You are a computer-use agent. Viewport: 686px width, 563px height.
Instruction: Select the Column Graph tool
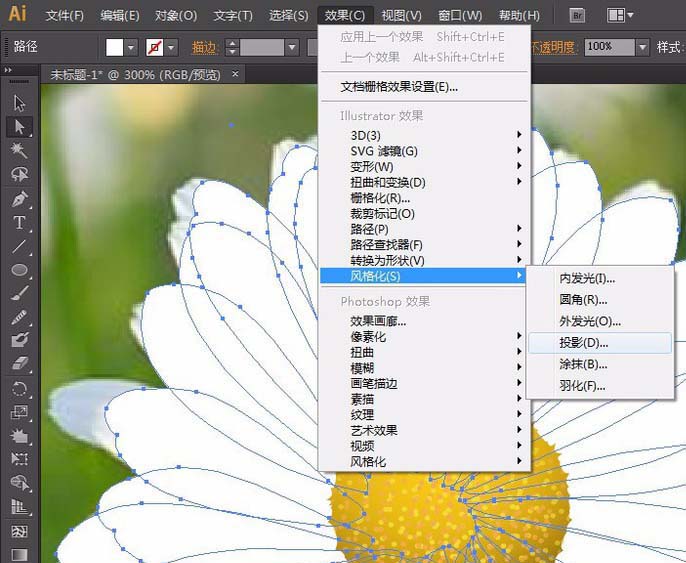point(19,507)
